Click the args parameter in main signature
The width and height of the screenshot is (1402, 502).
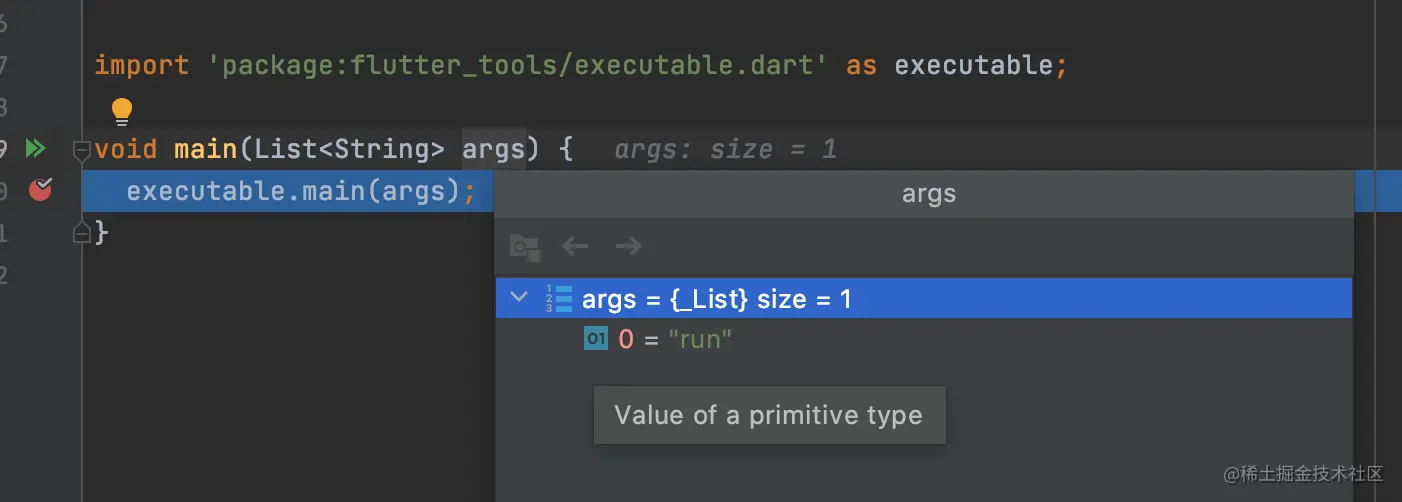click(x=493, y=150)
